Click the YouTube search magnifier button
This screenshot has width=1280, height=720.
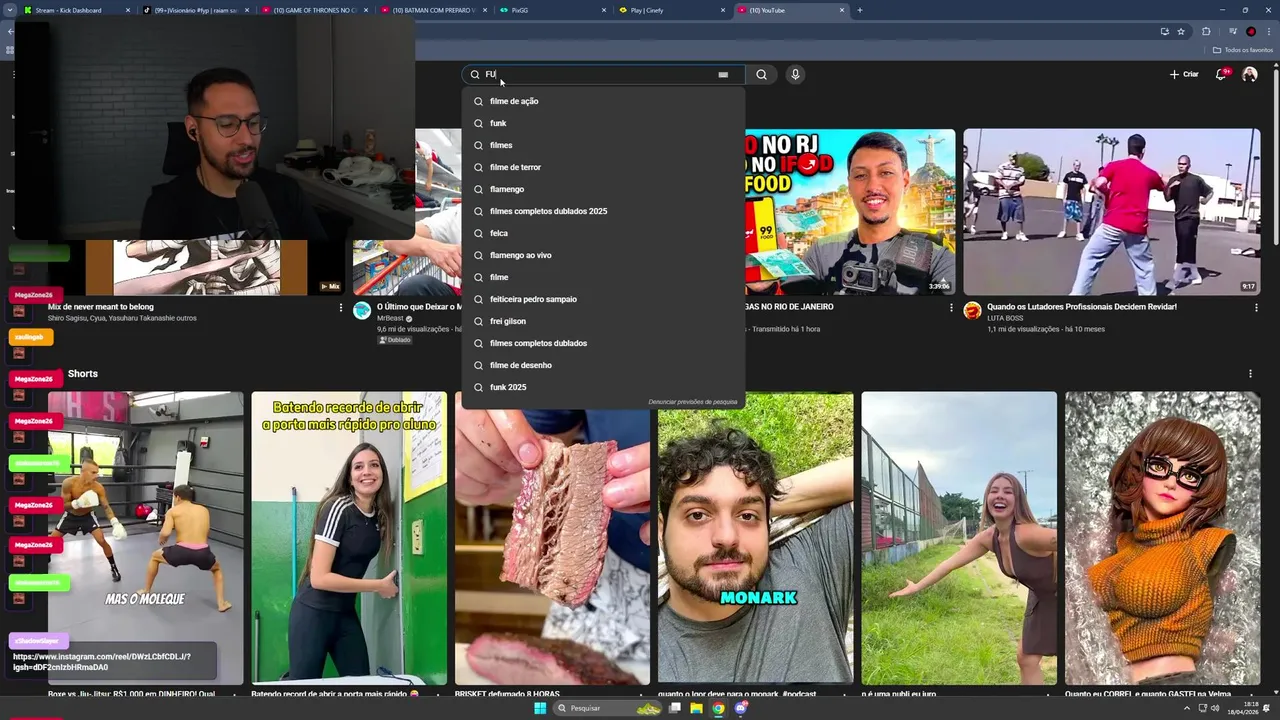click(x=761, y=74)
